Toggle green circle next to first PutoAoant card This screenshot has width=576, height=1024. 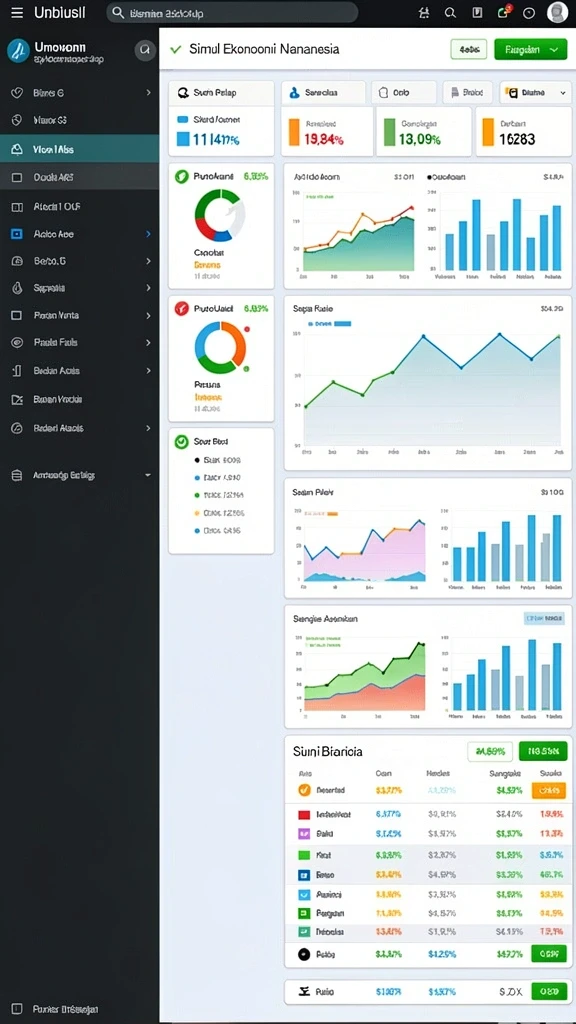(182, 176)
